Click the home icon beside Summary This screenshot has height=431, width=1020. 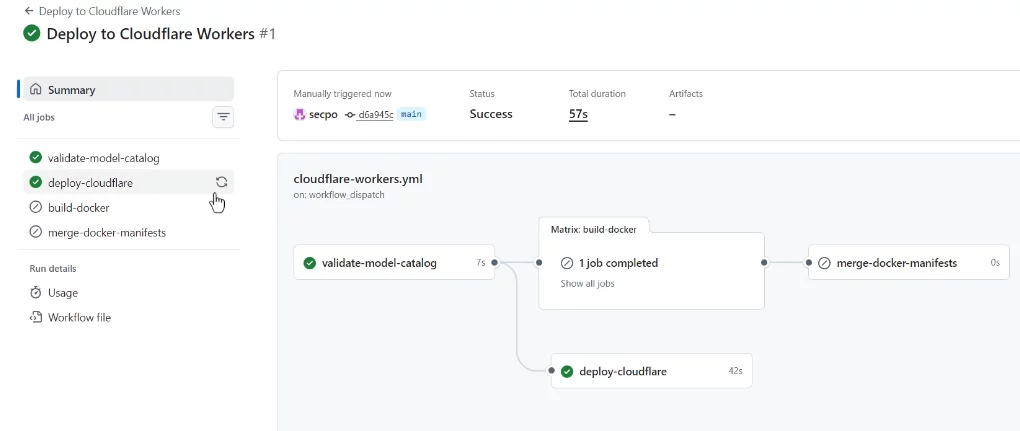(36, 89)
